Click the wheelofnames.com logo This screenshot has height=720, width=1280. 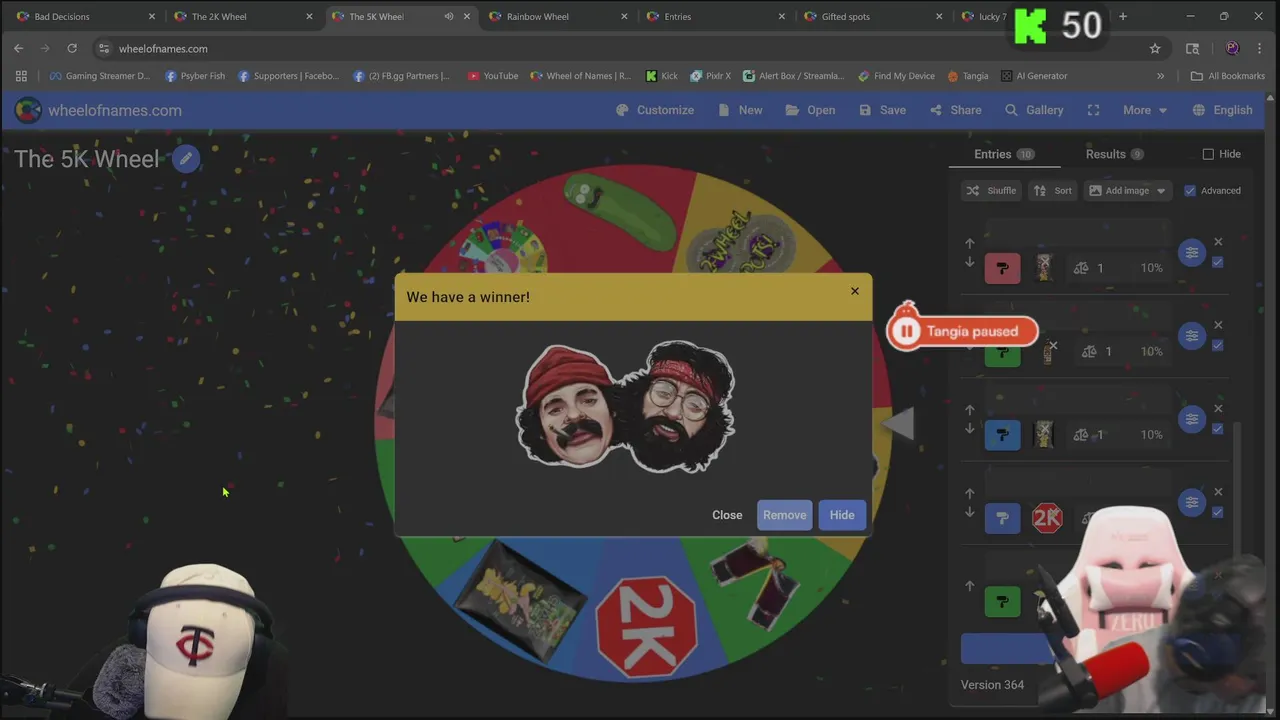98,110
